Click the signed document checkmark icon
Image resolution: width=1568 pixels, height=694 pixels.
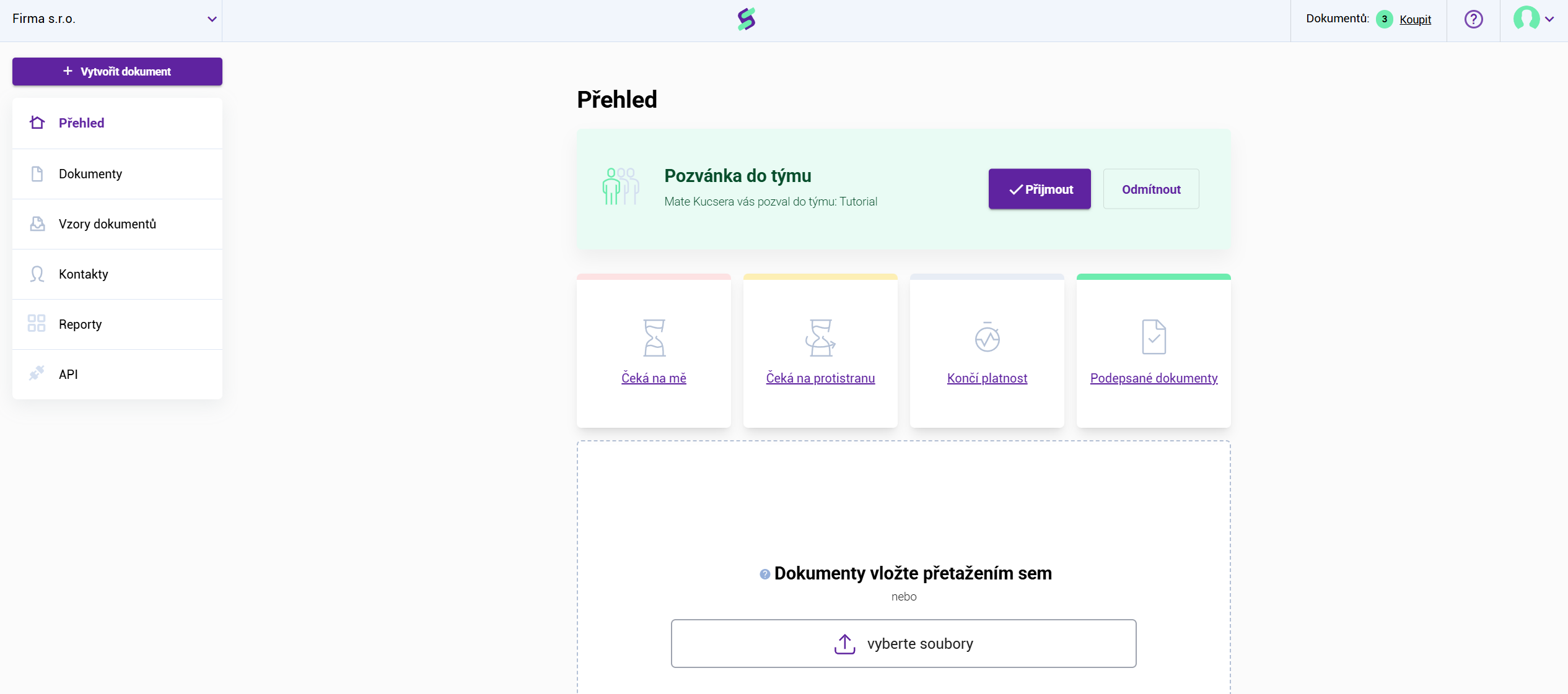coord(1154,337)
